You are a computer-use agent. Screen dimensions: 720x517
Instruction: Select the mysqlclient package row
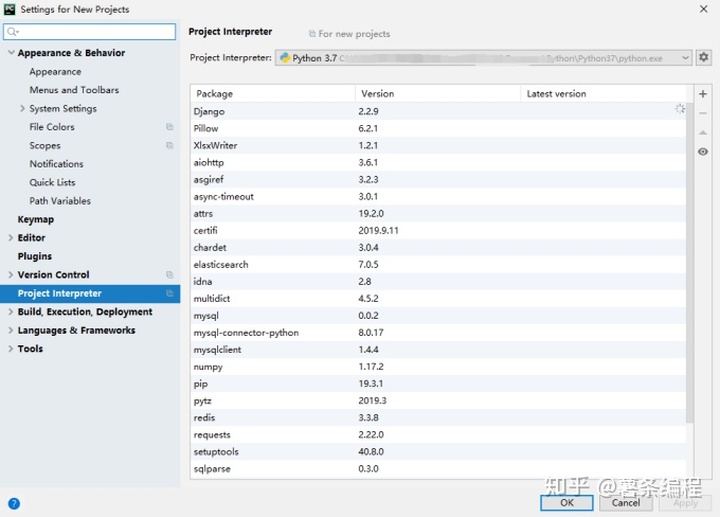pos(439,349)
